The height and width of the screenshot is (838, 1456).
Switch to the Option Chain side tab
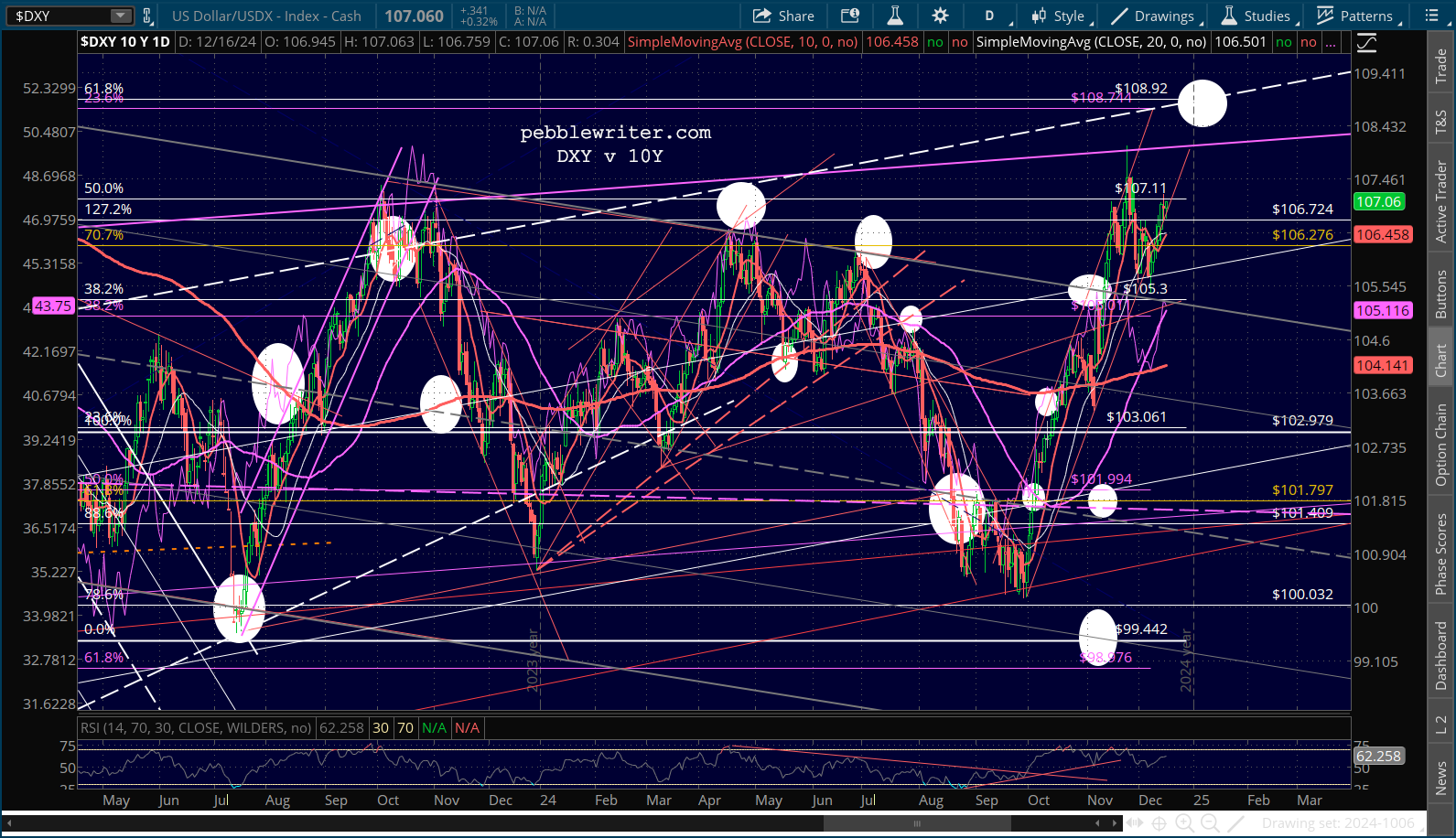coord(1441,445)
